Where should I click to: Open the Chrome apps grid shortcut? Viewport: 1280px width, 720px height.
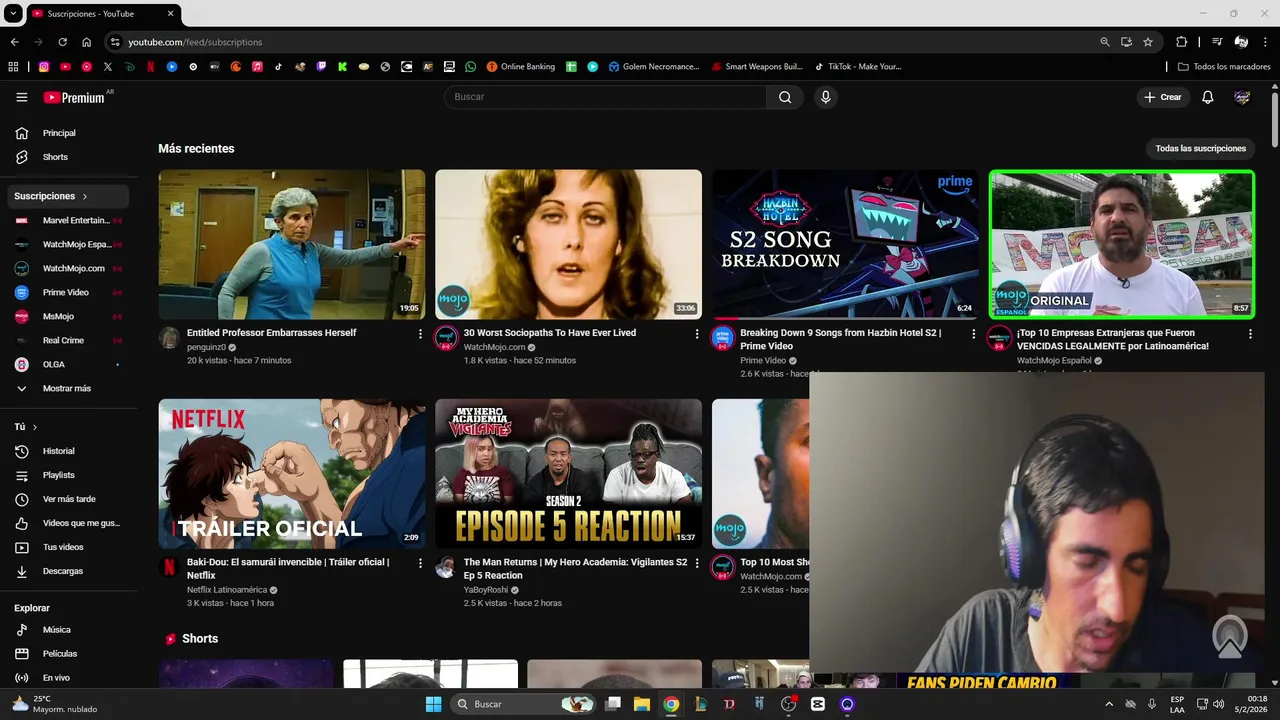[x=13, y=67]
